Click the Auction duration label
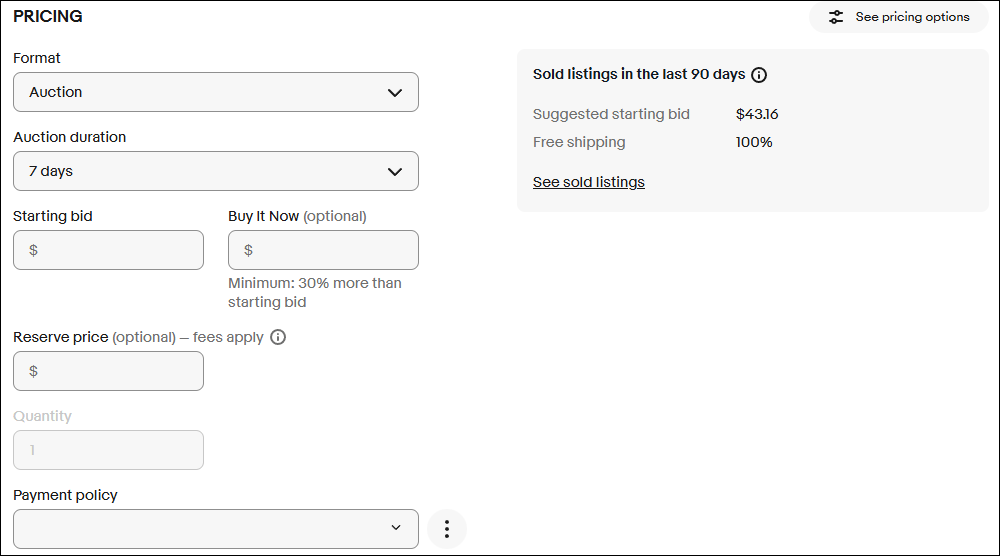 coord(70,137)
